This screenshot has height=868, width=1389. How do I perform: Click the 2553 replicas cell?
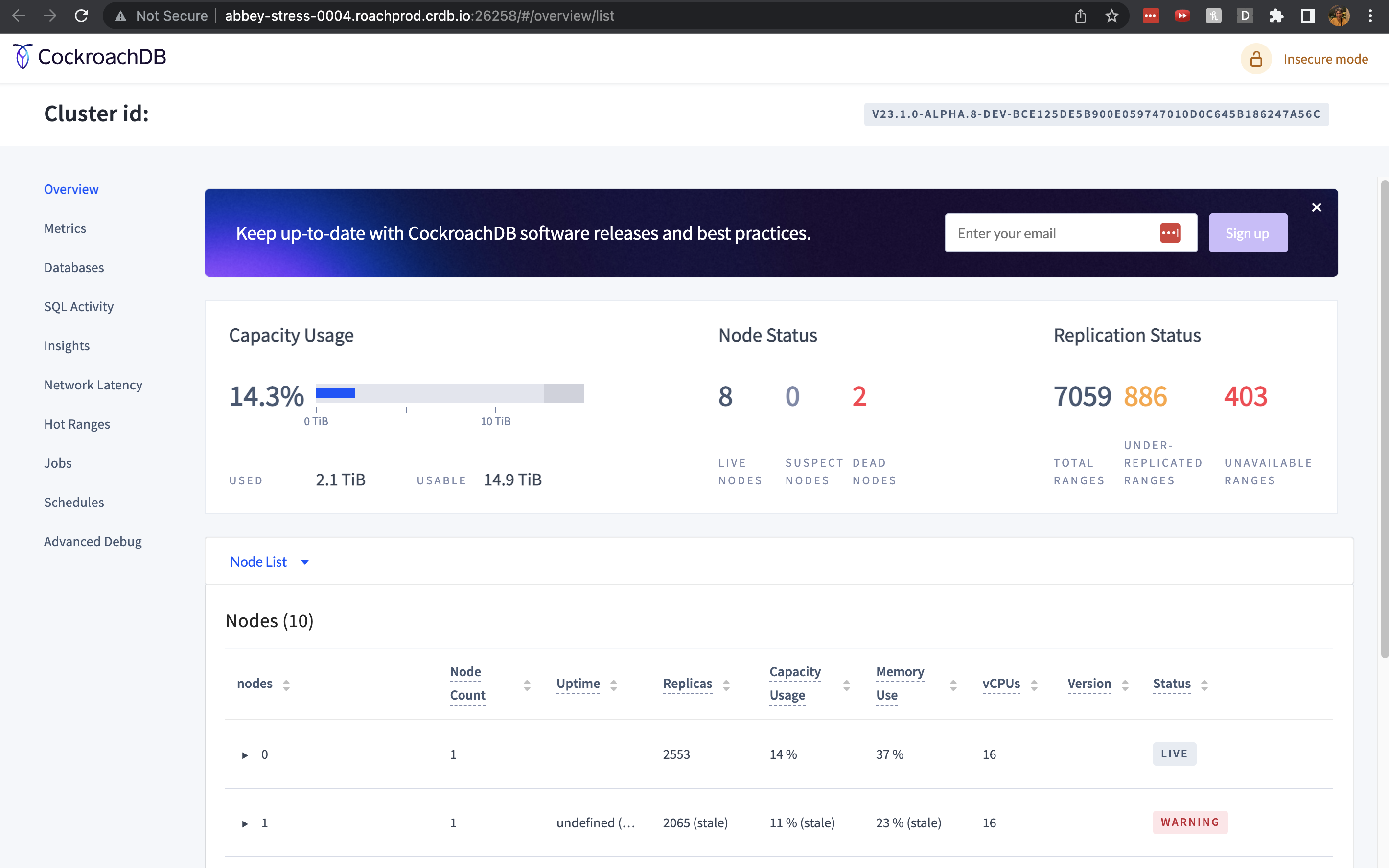pos(676,754)
